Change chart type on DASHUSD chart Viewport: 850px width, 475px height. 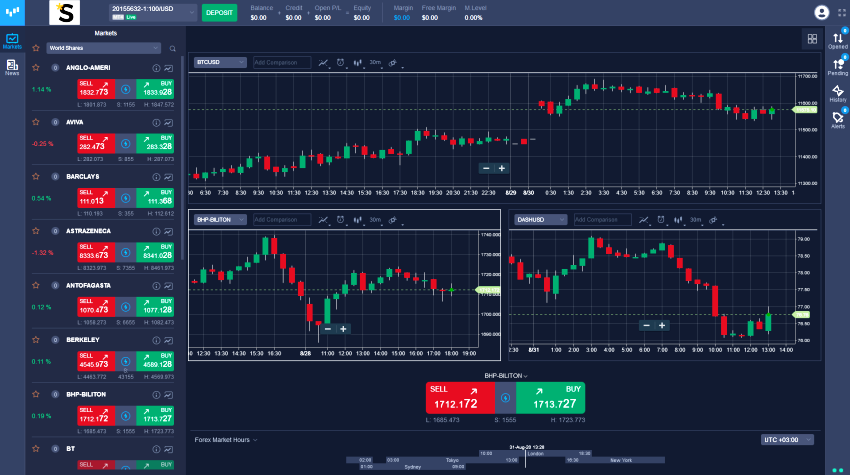click(x=678, y=220)
